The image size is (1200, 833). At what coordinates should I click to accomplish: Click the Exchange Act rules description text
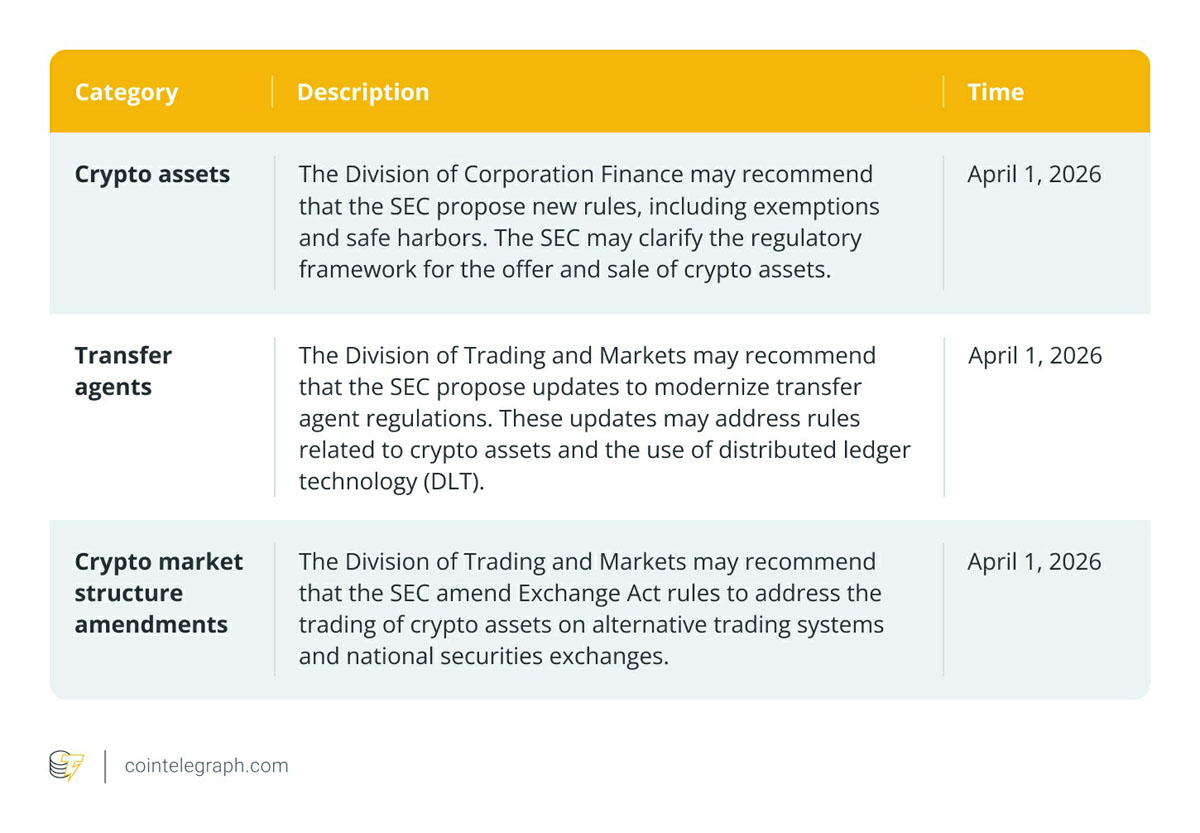point(591,609)
